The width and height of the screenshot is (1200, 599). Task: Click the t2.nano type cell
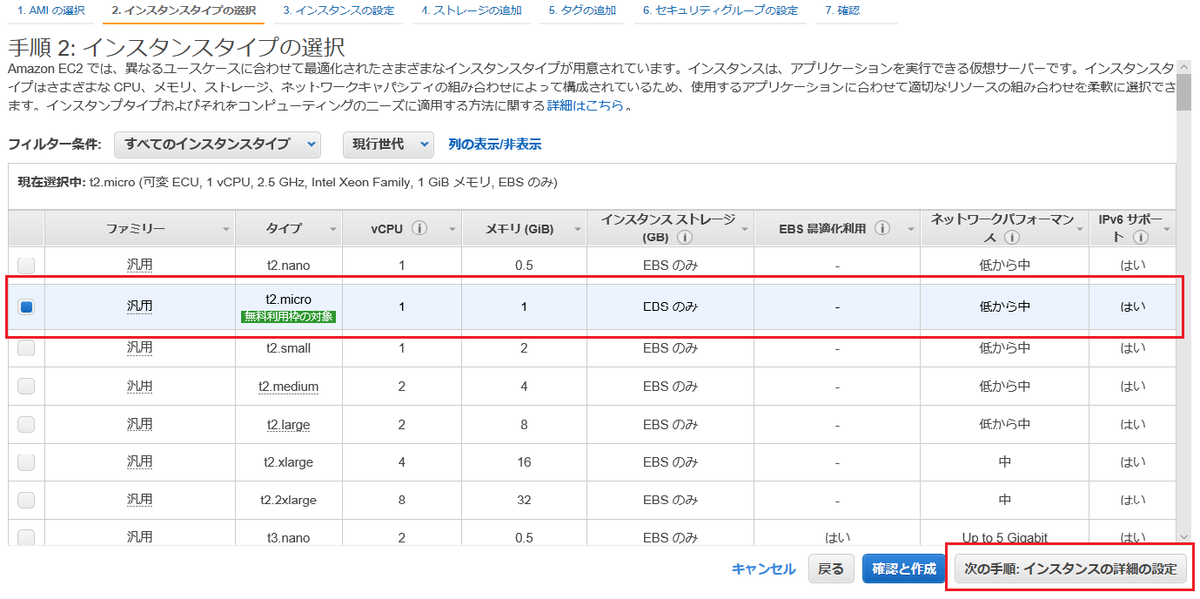point(289,266)
